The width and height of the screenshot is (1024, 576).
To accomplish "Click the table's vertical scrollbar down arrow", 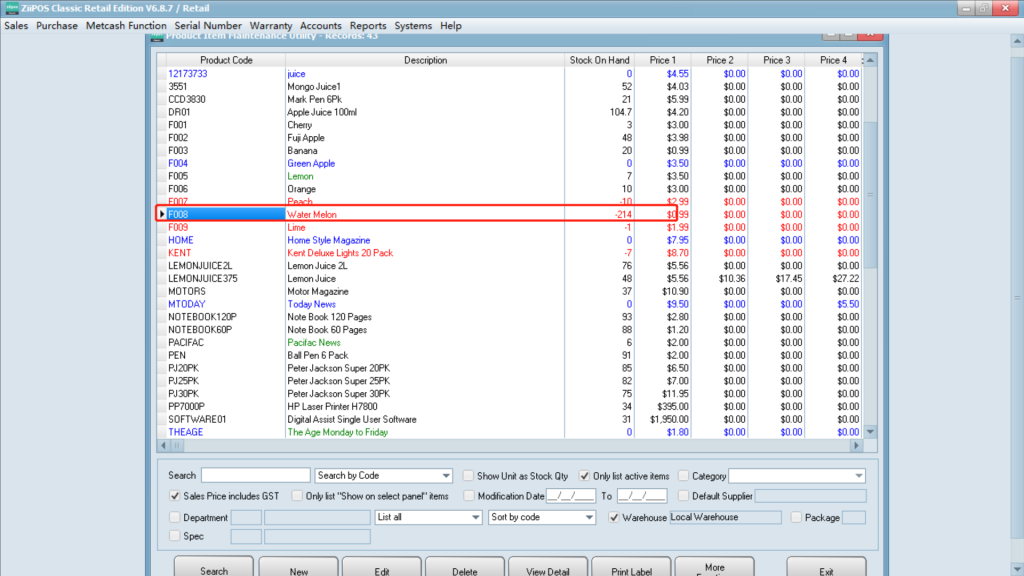I will [869, 431].
